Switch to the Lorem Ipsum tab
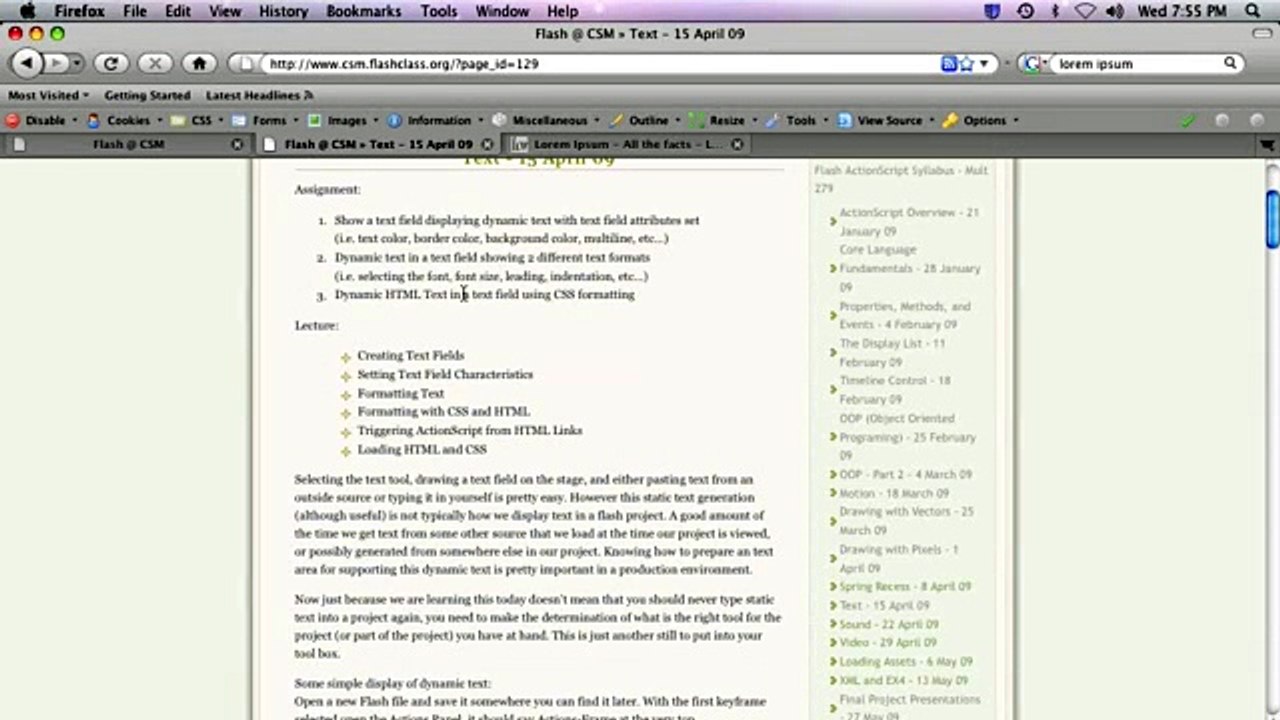The image size is (1280, 720). (627, 144)
